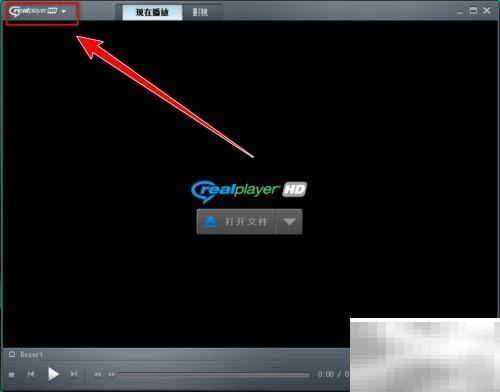This screenshot has width=500, height=392.
Task: Click on the playback seek bar
Action: click(214, 375)
